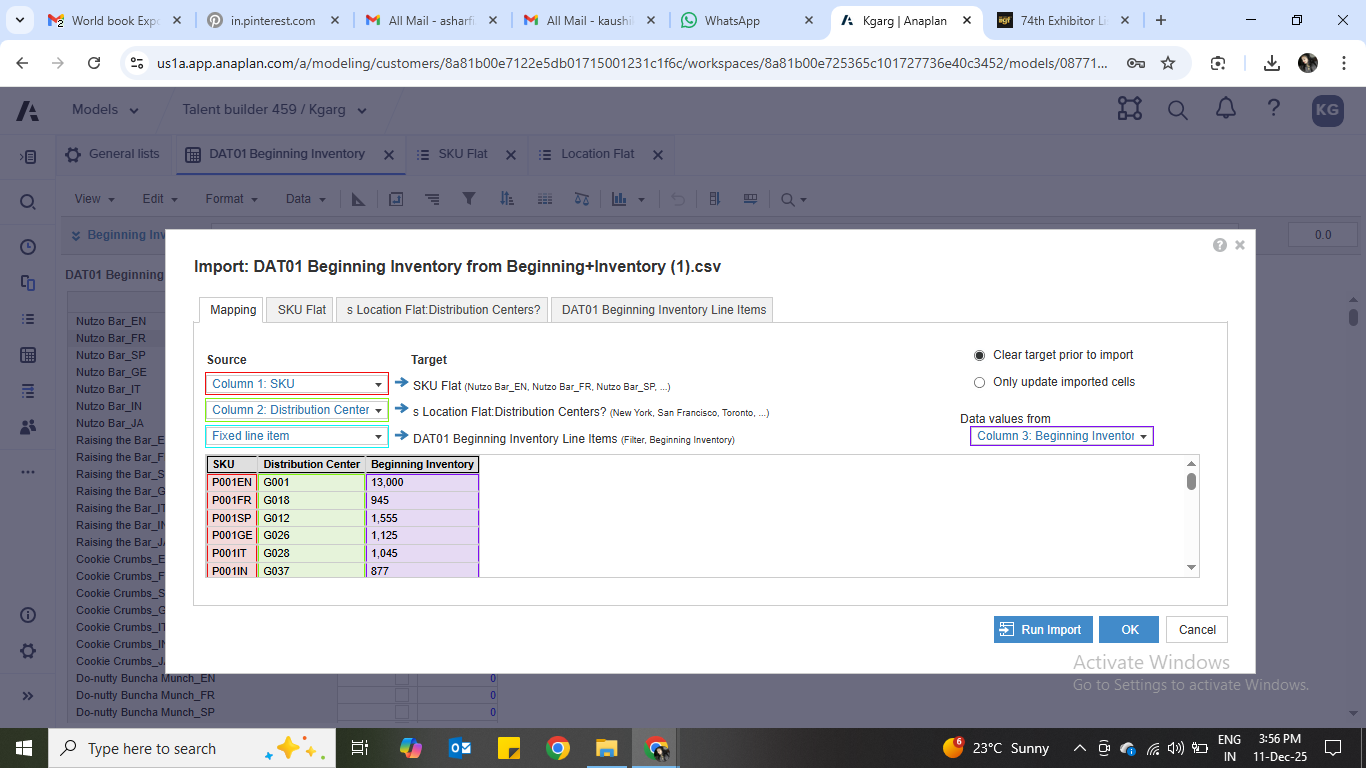
Task: Open Anaplan header search magnifier
Action: pyautogui.click(x=1178, y=110)
